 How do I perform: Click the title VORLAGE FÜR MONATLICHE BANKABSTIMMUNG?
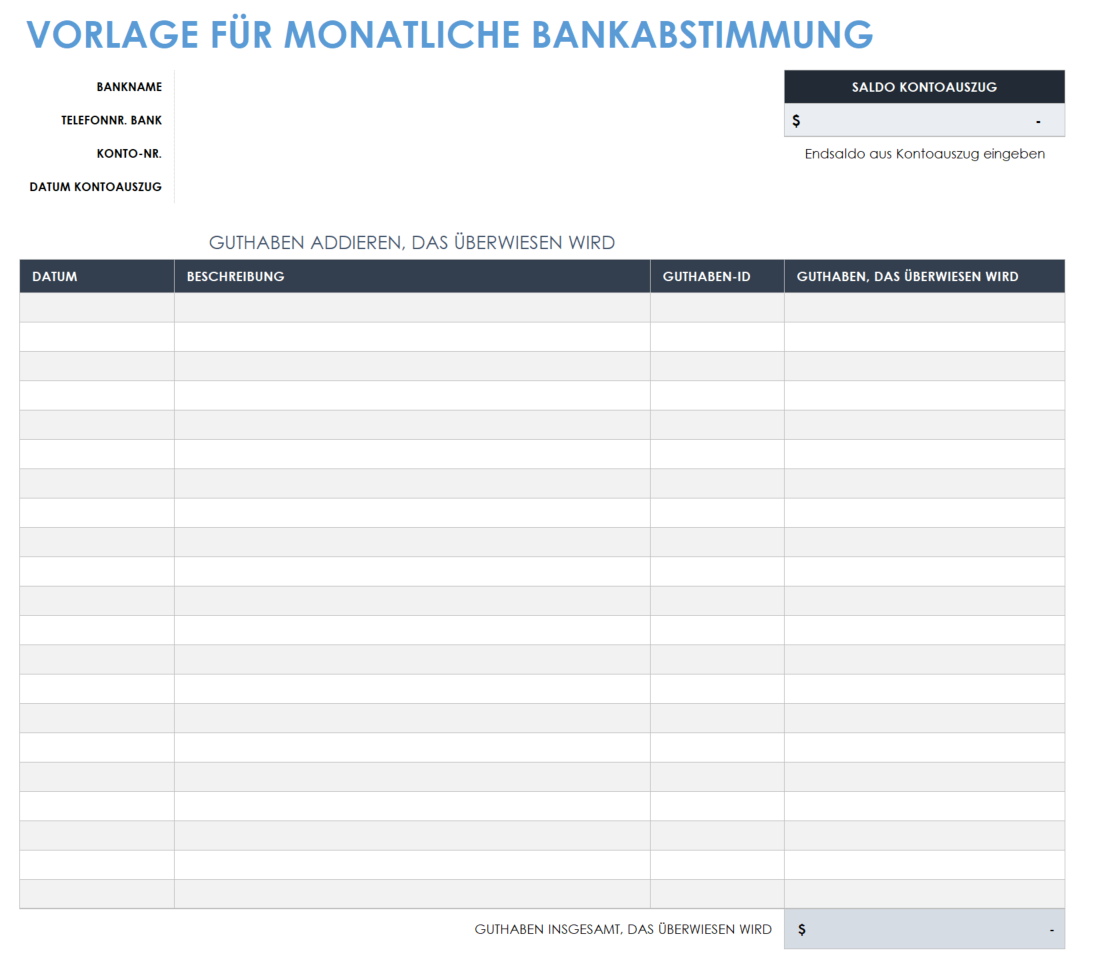coord(449,34)
